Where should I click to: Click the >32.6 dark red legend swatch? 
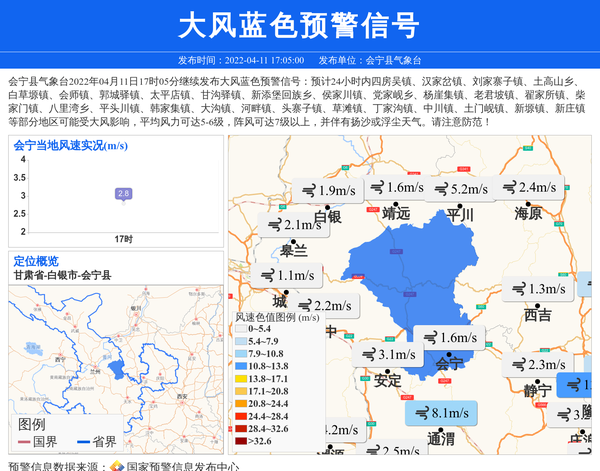coord(241,441)
